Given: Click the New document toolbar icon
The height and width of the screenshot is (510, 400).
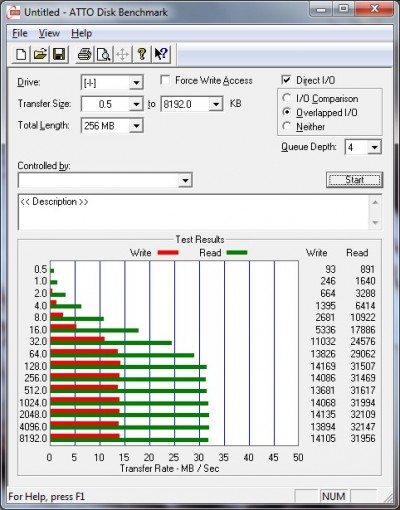Looking at the screenshot, I should click(21, 54).
